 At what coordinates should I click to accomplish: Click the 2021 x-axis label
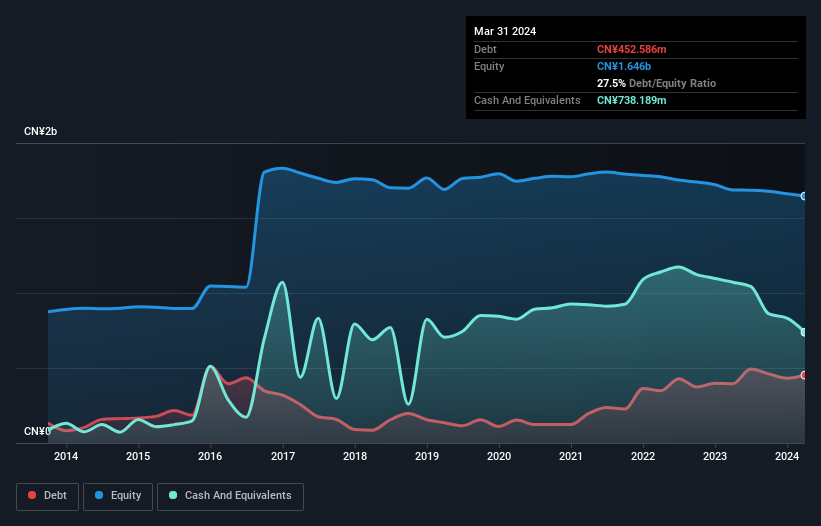tap(571, 456)
